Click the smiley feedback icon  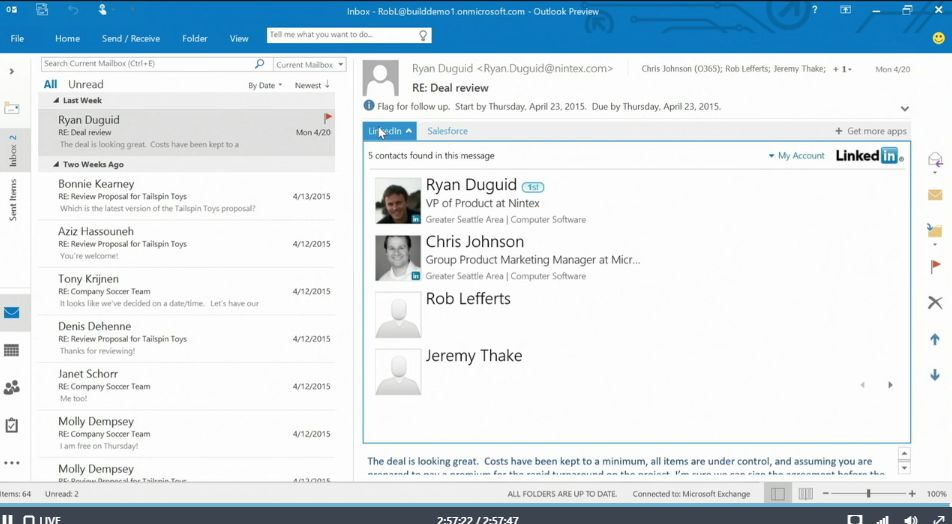tap(939, 38)
